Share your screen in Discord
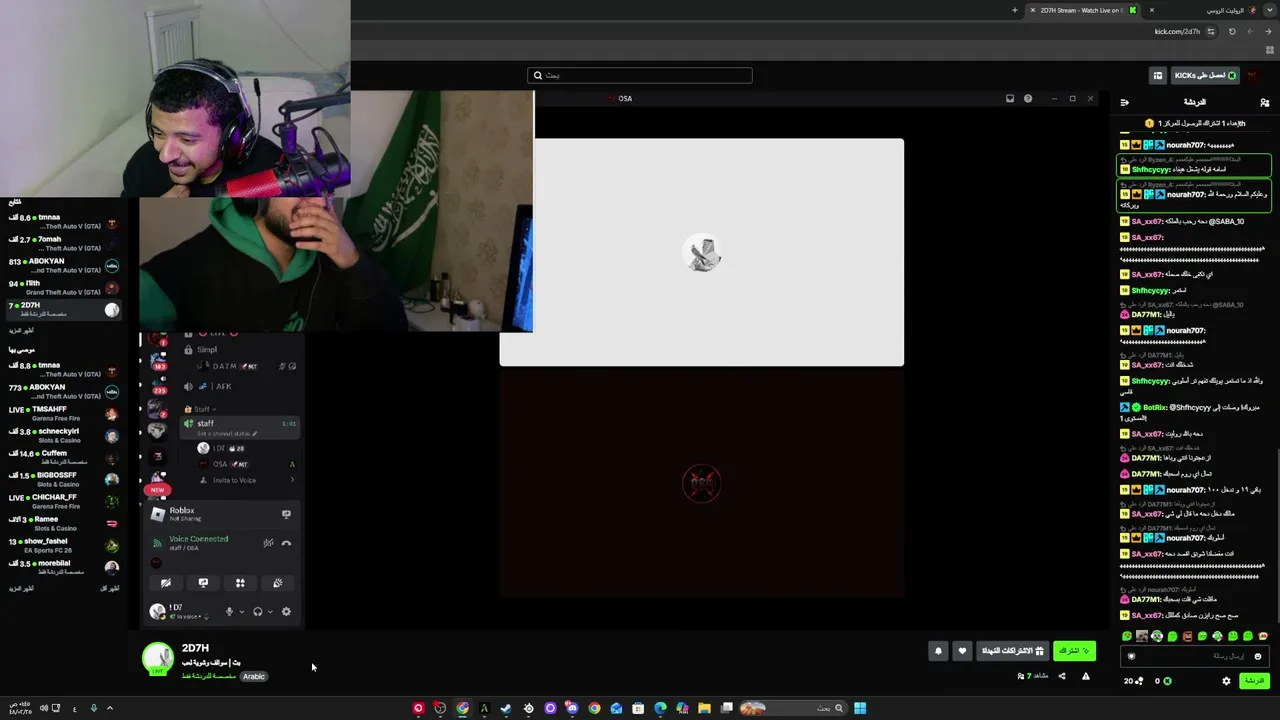 [x=203, y=583]
